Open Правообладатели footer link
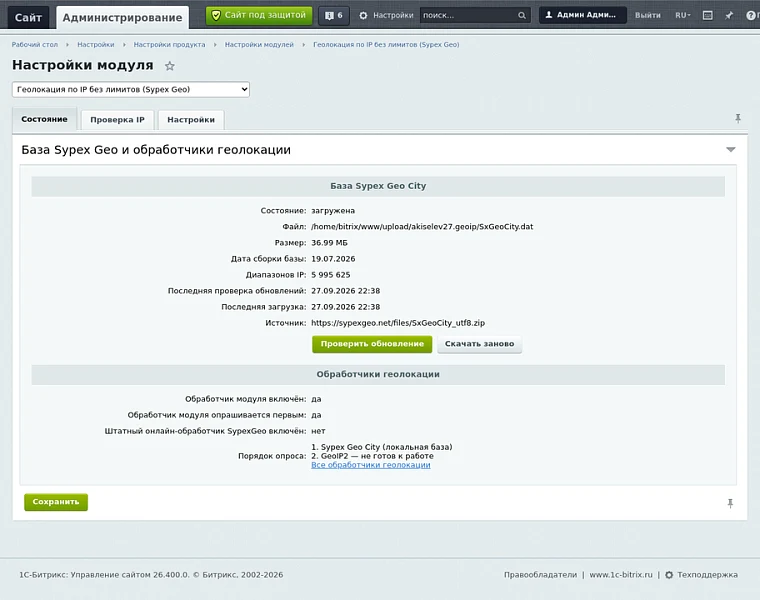Image resolution: width=760 pixels, height=600 pixels. 540,575
